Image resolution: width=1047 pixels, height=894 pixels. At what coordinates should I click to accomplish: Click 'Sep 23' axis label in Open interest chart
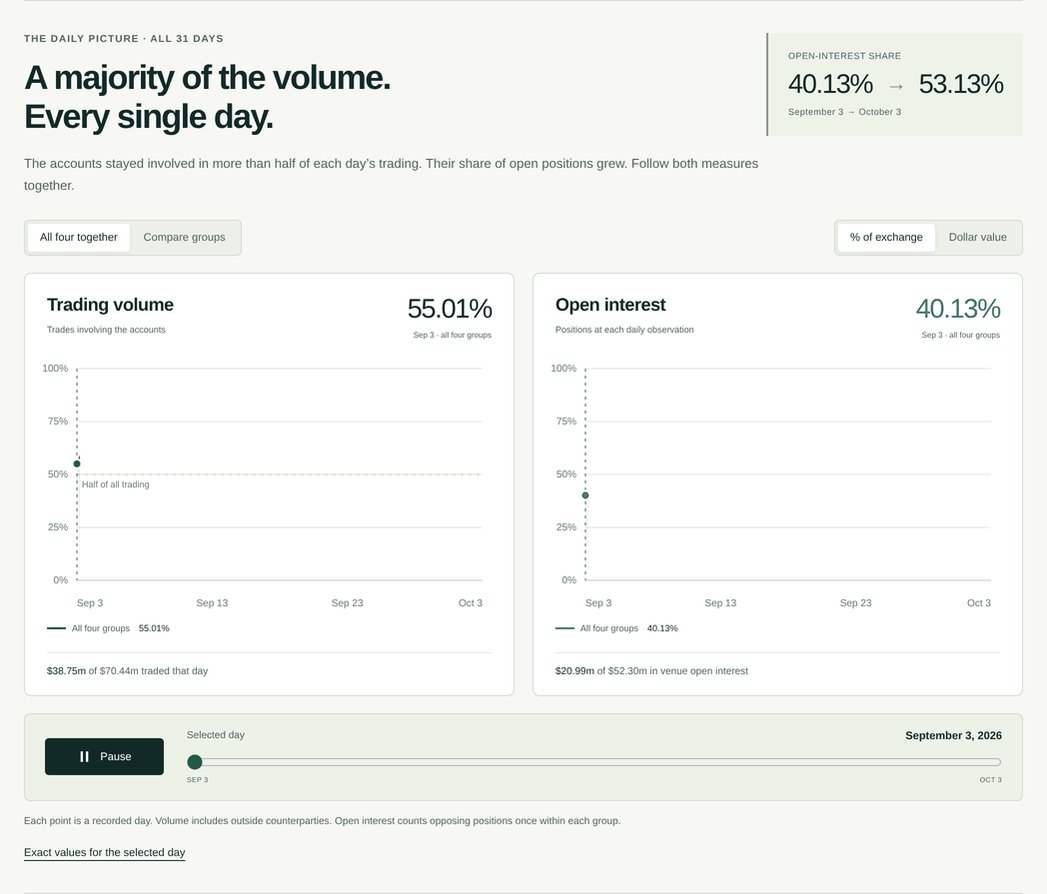855,603
